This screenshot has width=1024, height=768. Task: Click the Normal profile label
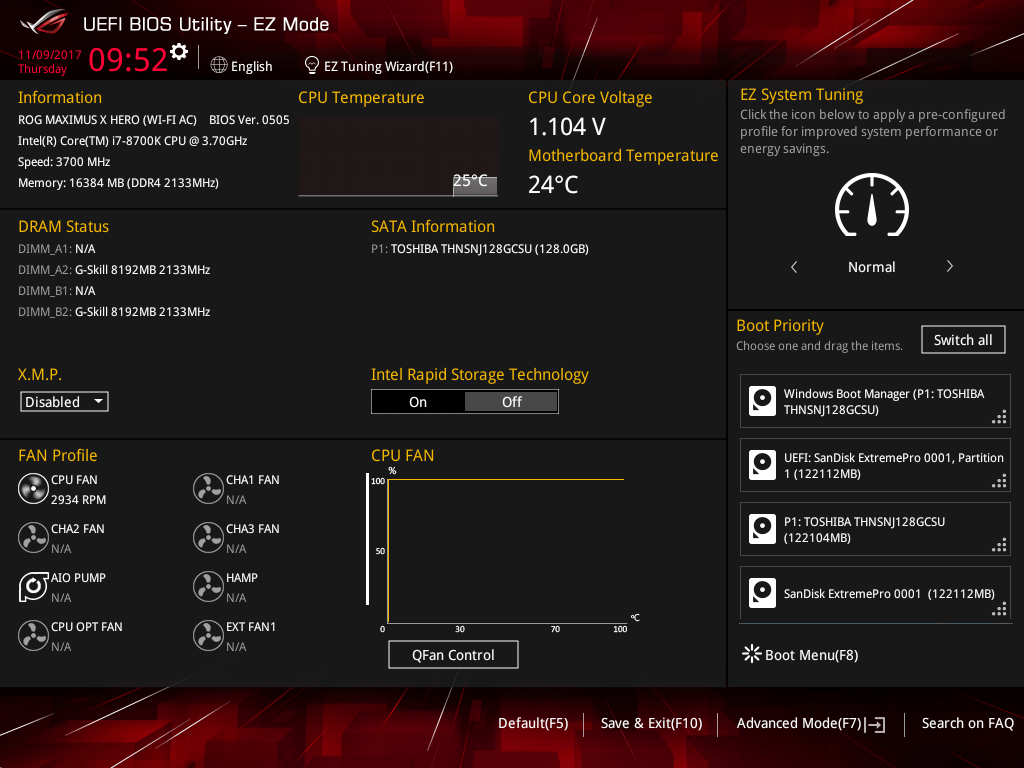coord(872,267)
